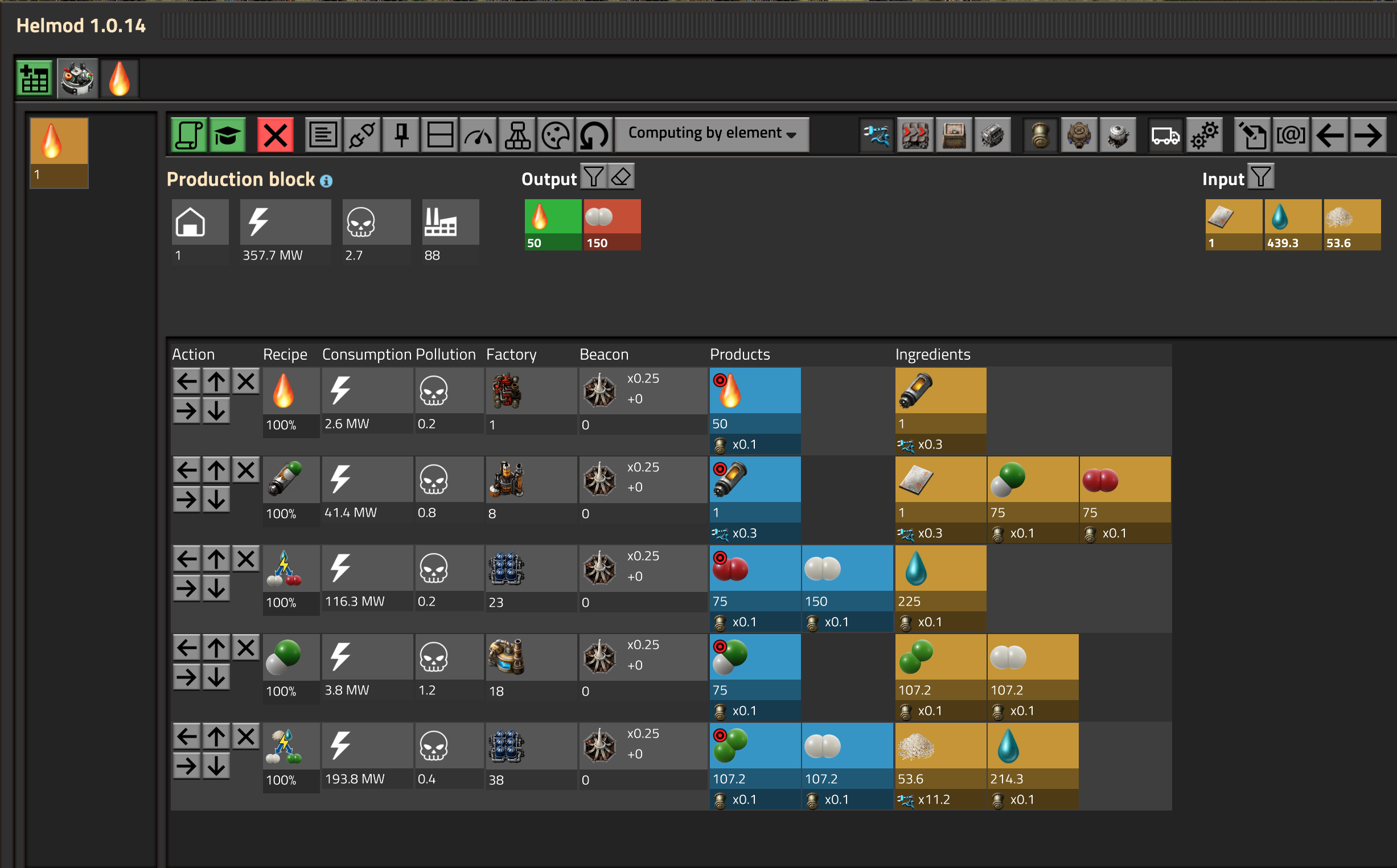Toggle the Input filter funnel
1397x868 pixels.
point(1261,177)
